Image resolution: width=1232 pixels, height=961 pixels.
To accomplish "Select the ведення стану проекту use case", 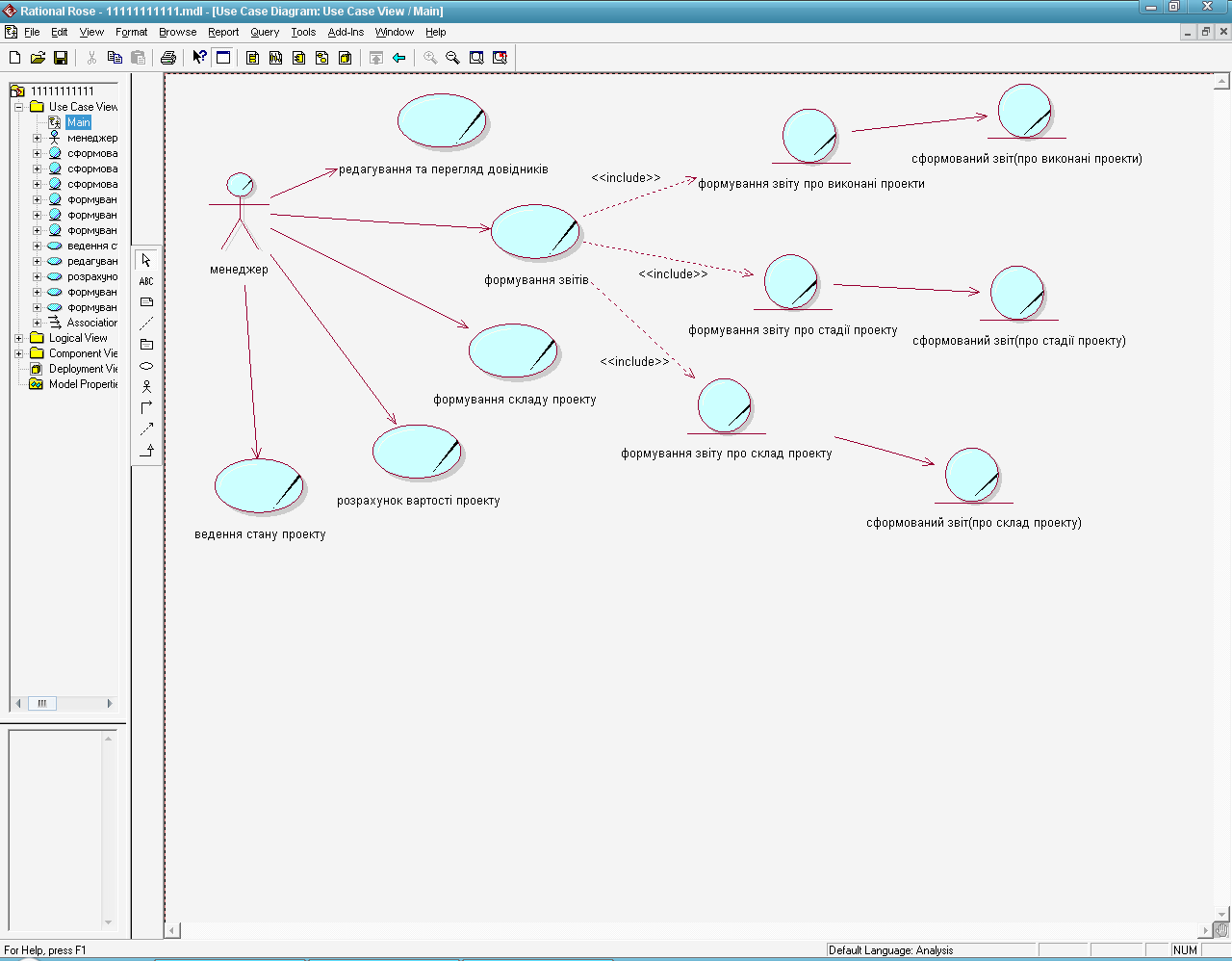I will (x=259, y=486).
